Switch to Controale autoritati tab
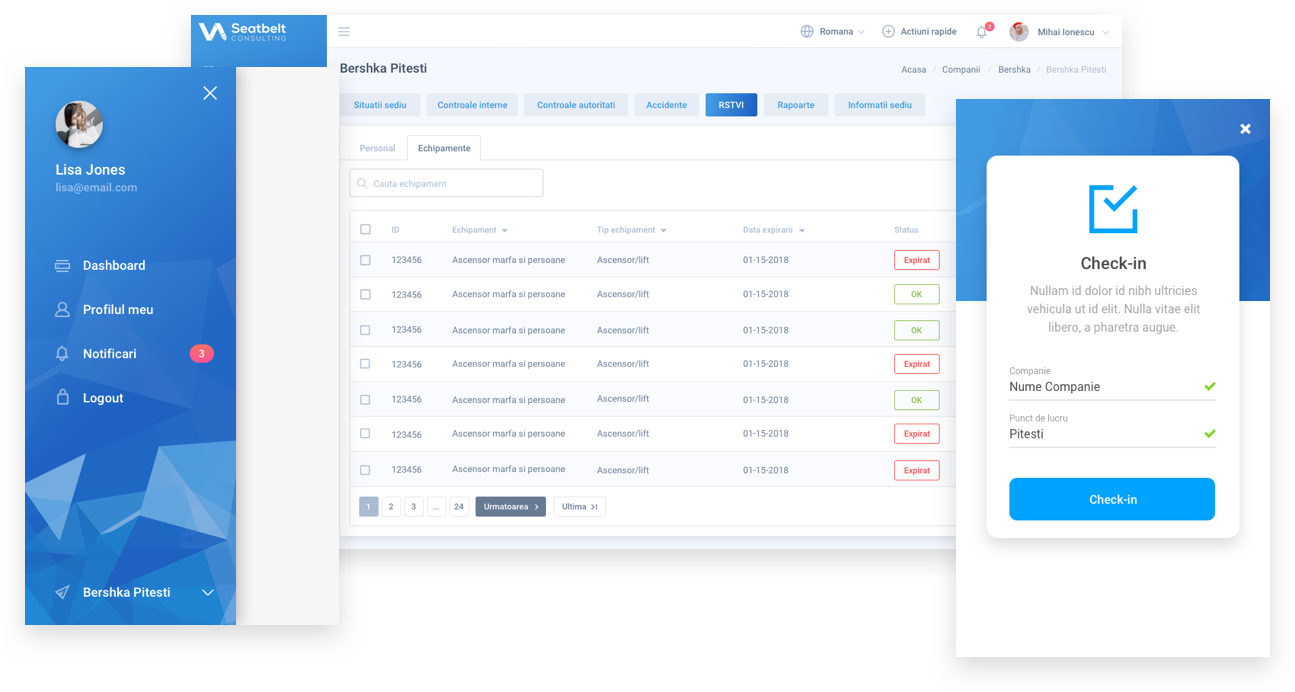Screen dimensions: 1295x692 (576, 105)
